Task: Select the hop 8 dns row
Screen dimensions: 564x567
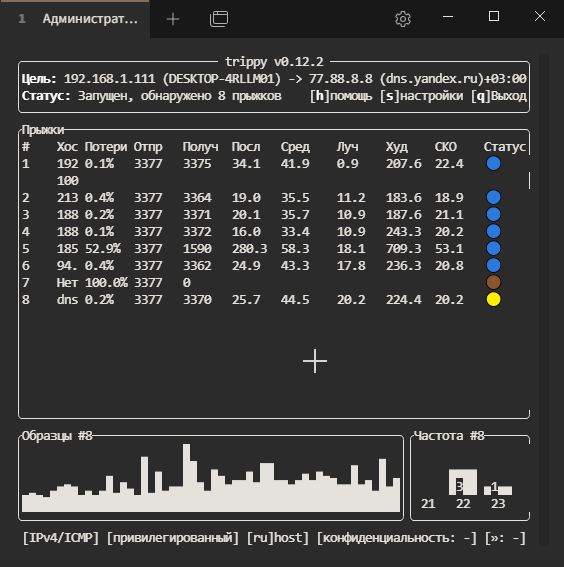Action: (x=274, y=299)
